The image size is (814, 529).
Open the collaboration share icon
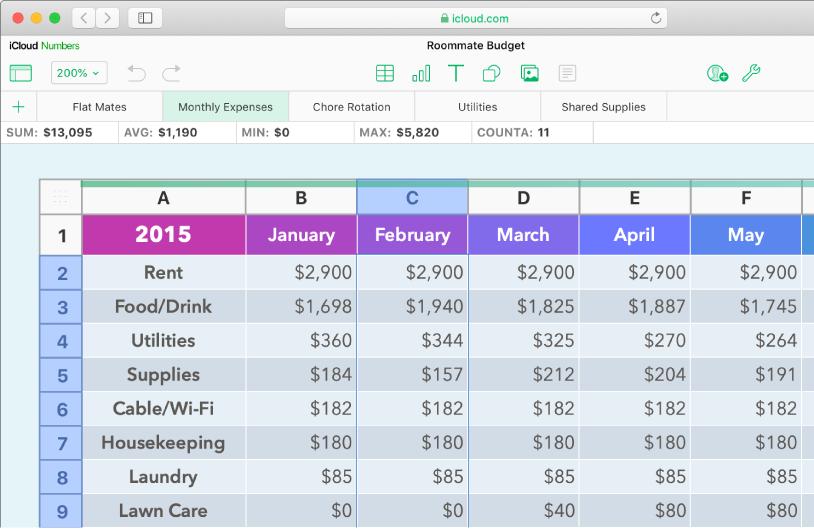click(x=717, y=73)
